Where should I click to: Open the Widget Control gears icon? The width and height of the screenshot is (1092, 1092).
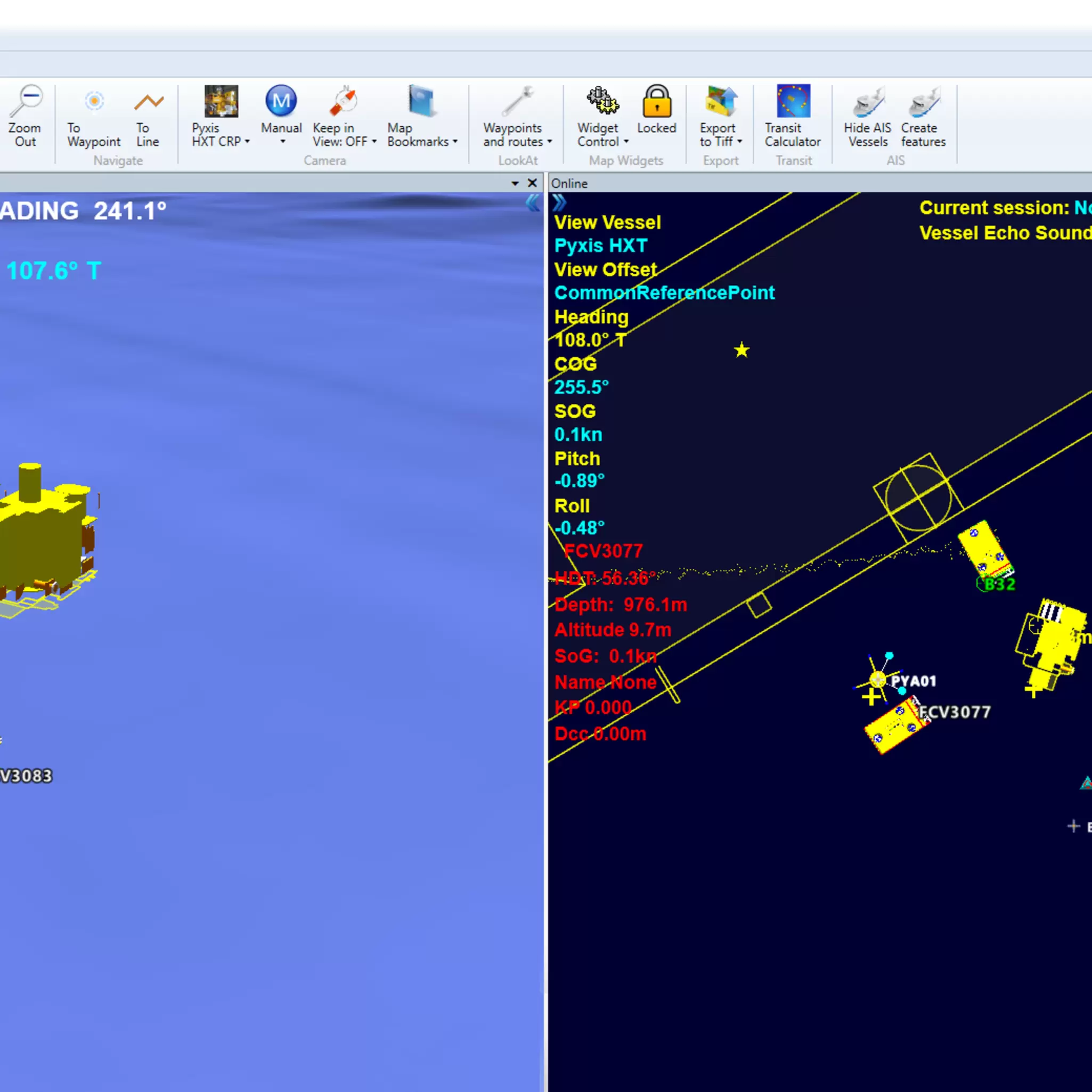[x=602, y=101]
